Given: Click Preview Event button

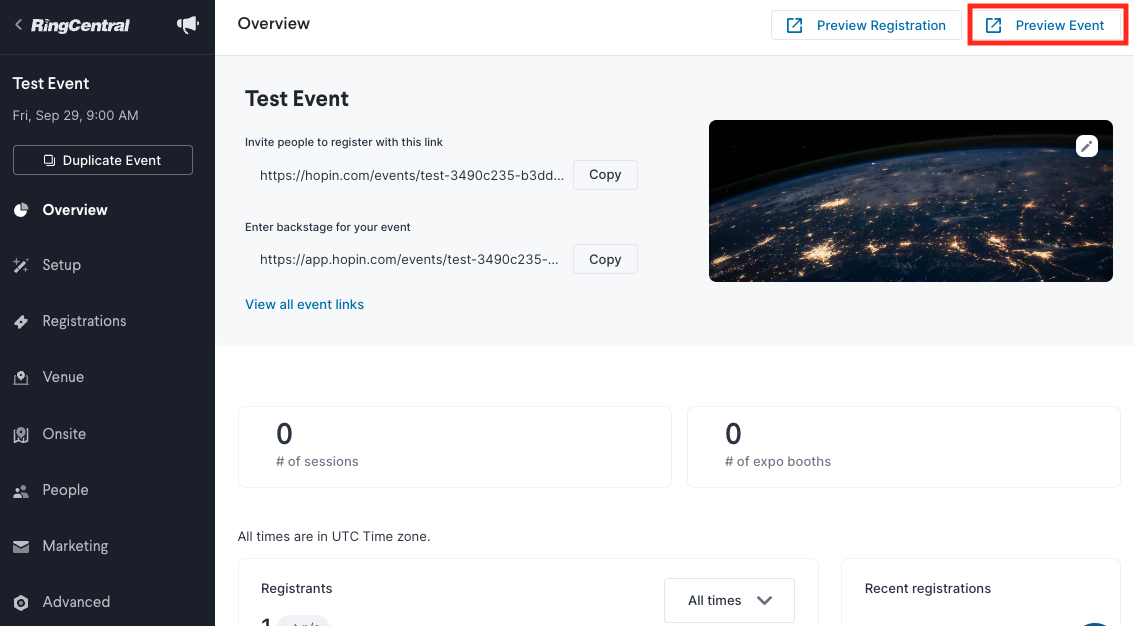Looking at the screenshot, I should click(1047, 25).
